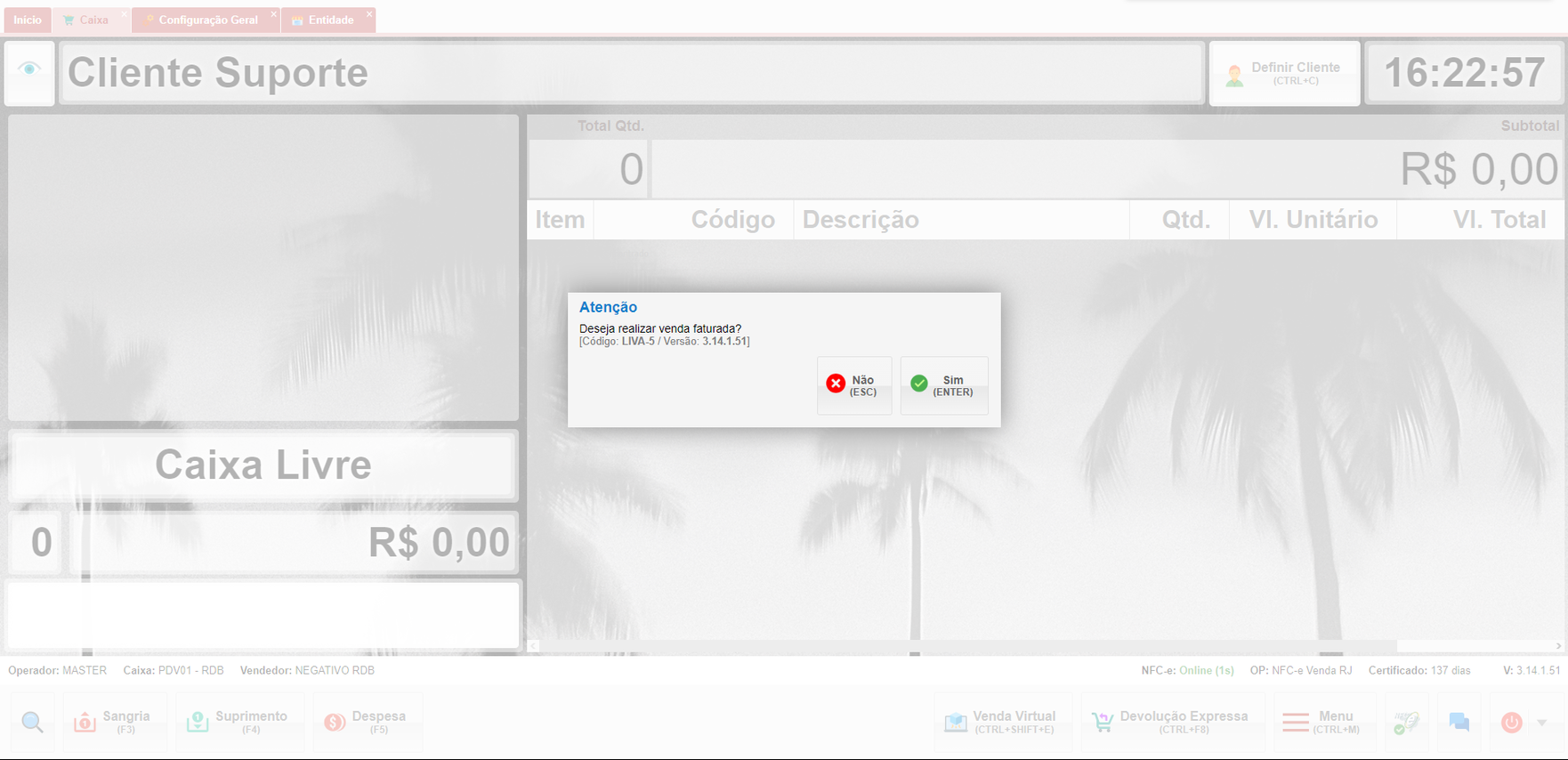Screen dimensions: 1568x760
Task: Open the hamburger Menu (CTRL+M)
Action: pyautogui.click(x=1321, y=722)
